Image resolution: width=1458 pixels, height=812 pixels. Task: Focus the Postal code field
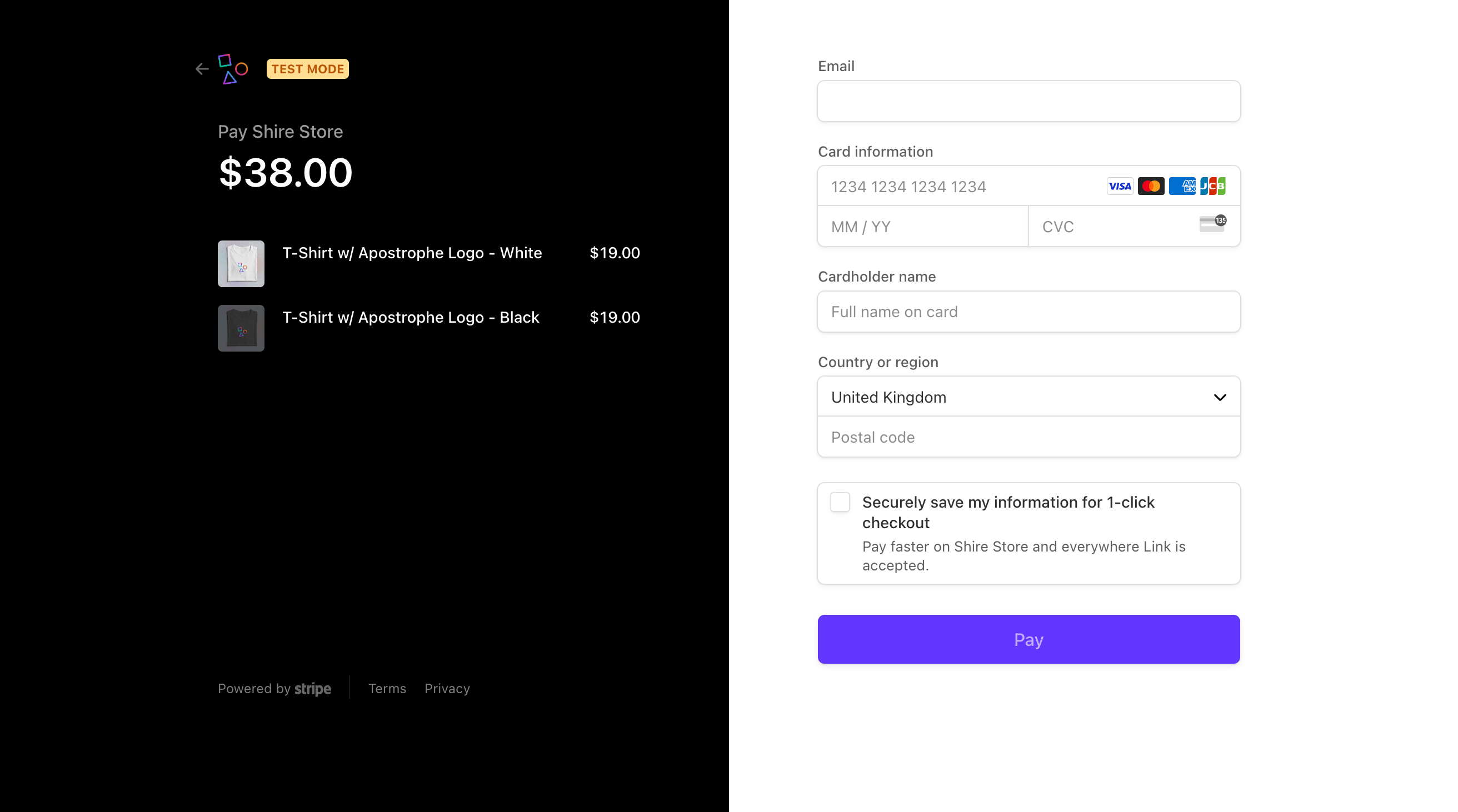[1028, 438]
